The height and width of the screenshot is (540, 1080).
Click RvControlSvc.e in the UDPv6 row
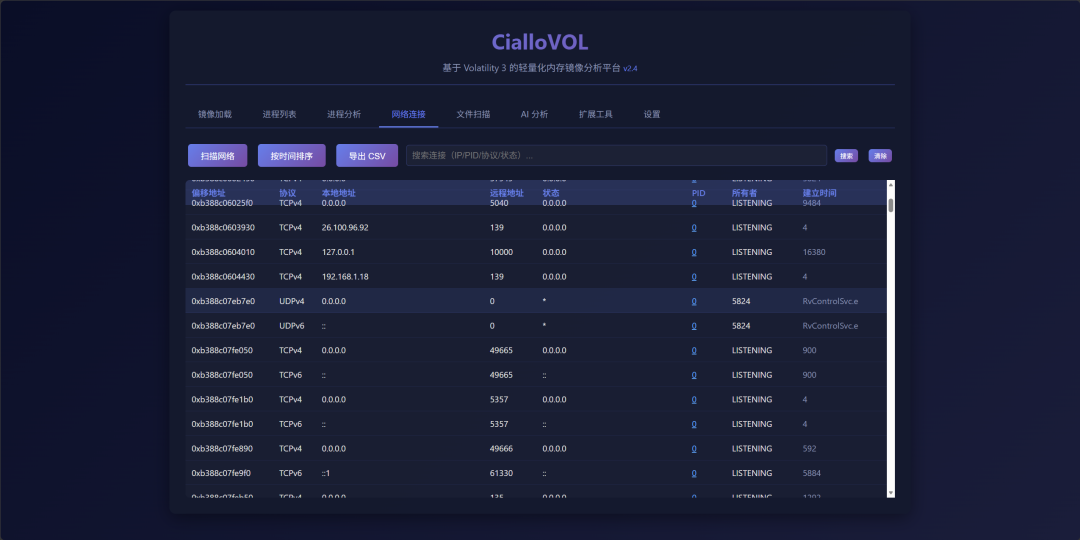click(831, 326)
